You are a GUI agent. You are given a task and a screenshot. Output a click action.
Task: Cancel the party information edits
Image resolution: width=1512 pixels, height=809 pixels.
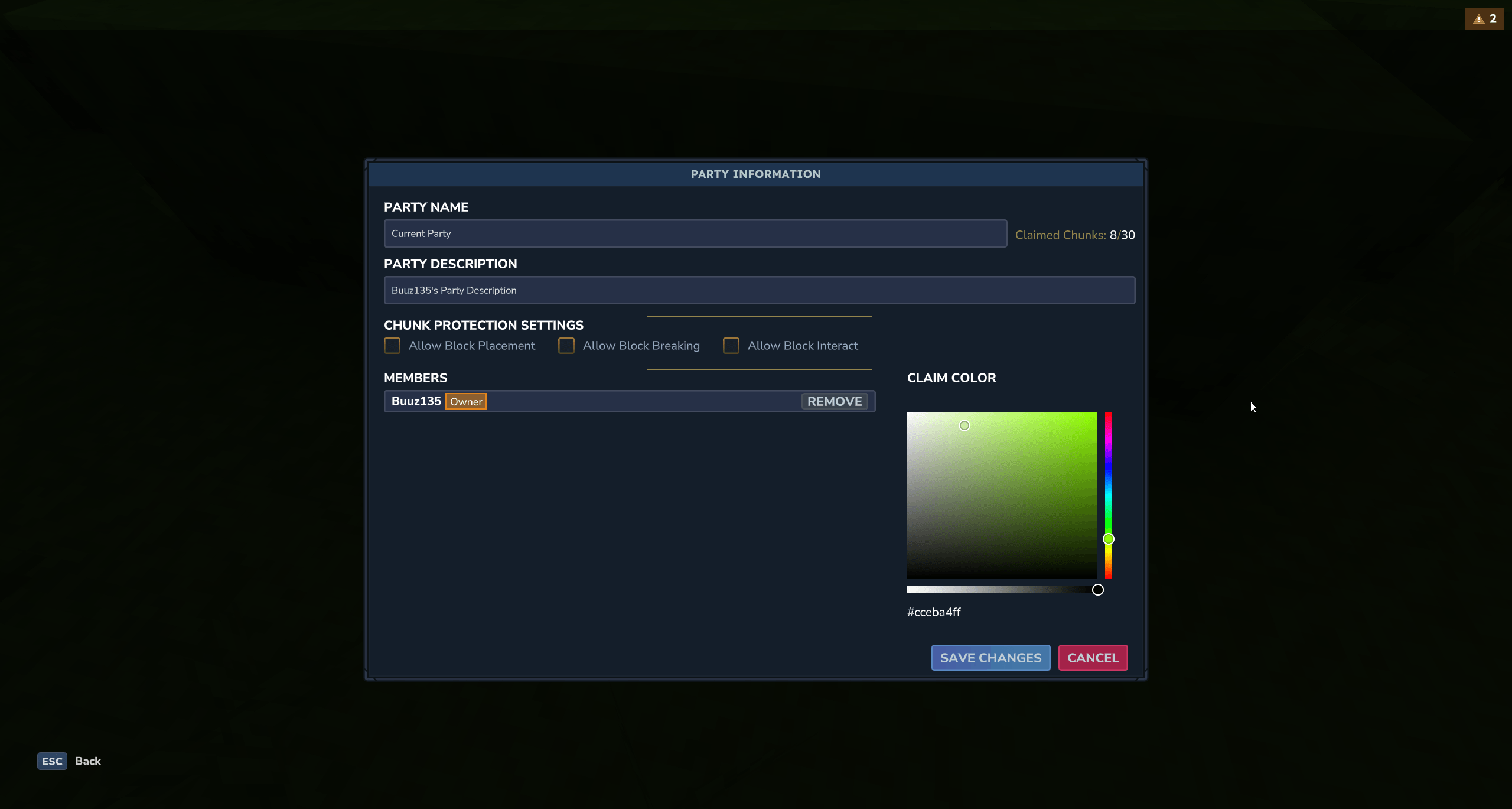point(1093,658)
